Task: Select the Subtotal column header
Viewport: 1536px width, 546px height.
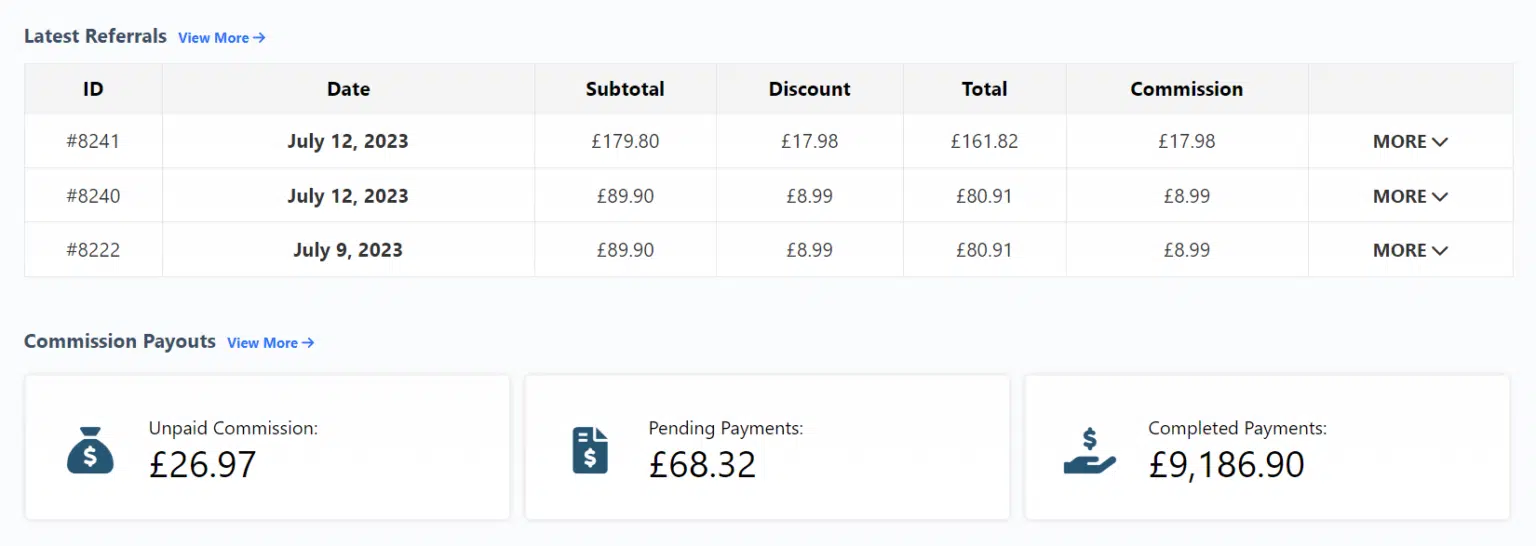Action: point(625,89)
